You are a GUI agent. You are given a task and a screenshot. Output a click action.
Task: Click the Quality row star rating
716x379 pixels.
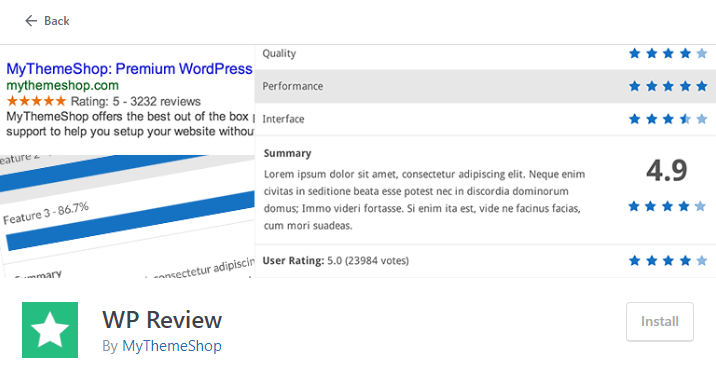pos(668,53)
